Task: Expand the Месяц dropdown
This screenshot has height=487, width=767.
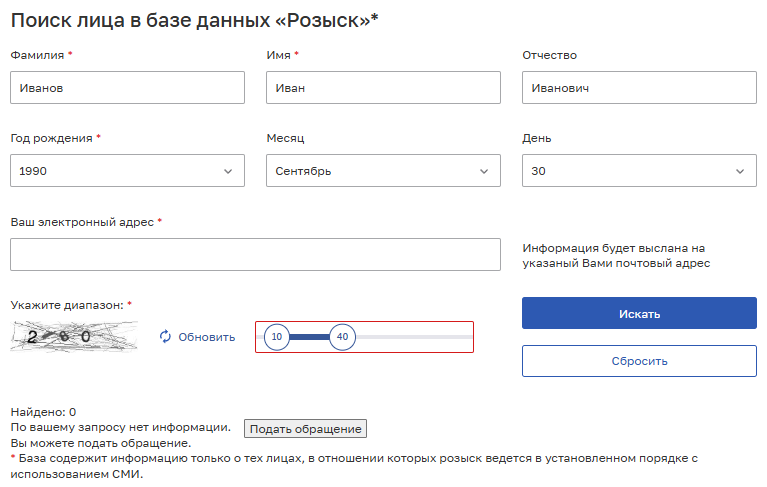Action: (383, 171)
